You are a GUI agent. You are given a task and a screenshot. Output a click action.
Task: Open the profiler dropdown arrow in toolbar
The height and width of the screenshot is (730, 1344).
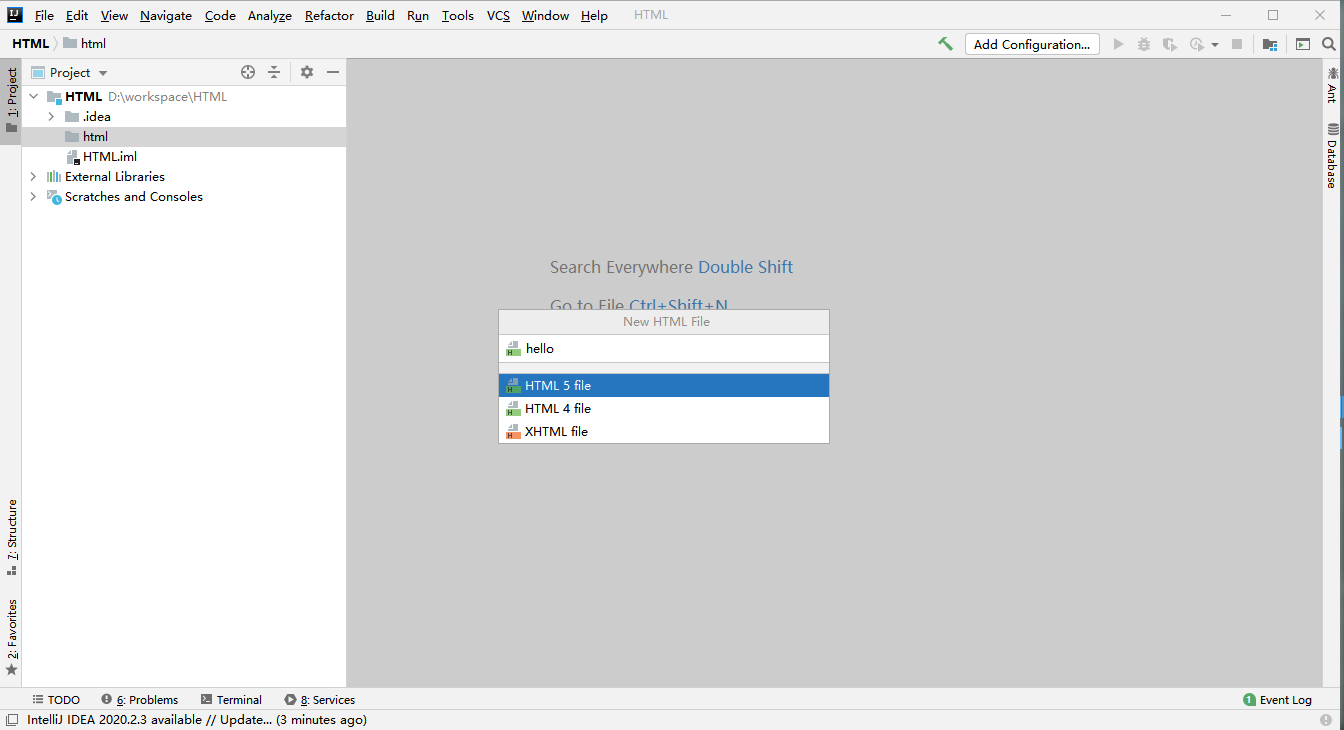[1215, 45]
